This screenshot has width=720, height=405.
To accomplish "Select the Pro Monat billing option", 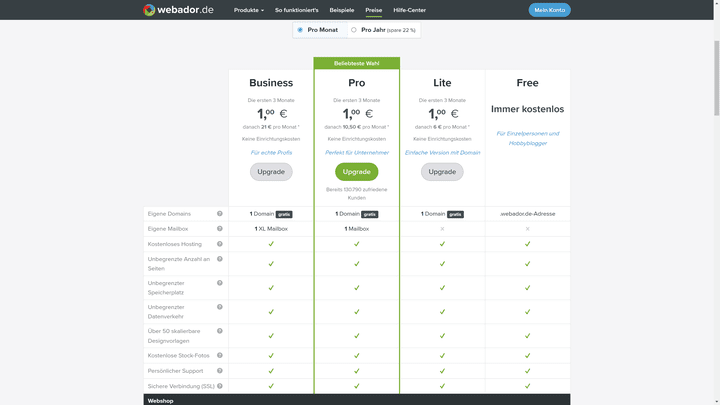I will [x=300, y=30].
